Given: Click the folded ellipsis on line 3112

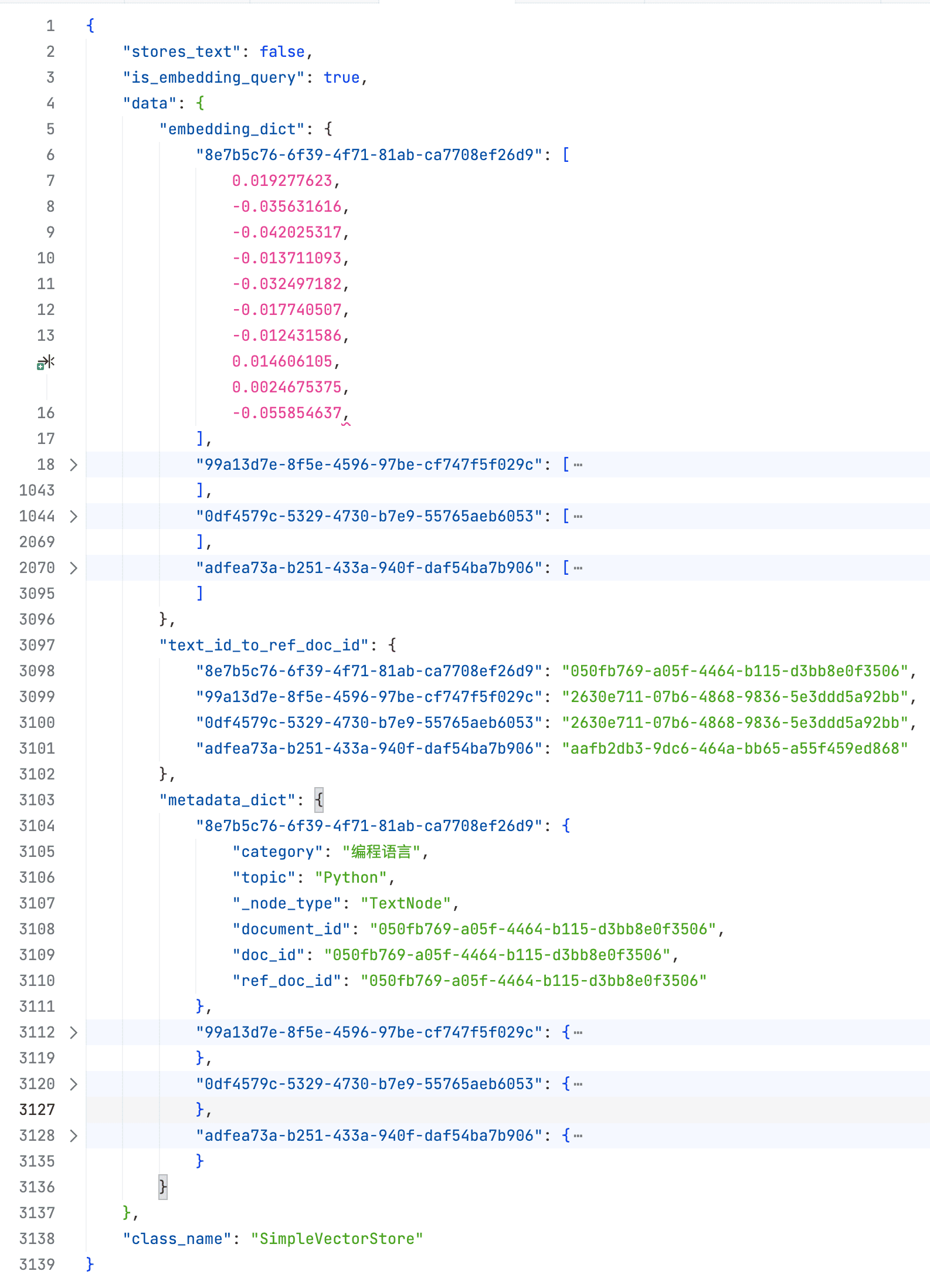Looking at the screenshot, I should coord(578,1033).
